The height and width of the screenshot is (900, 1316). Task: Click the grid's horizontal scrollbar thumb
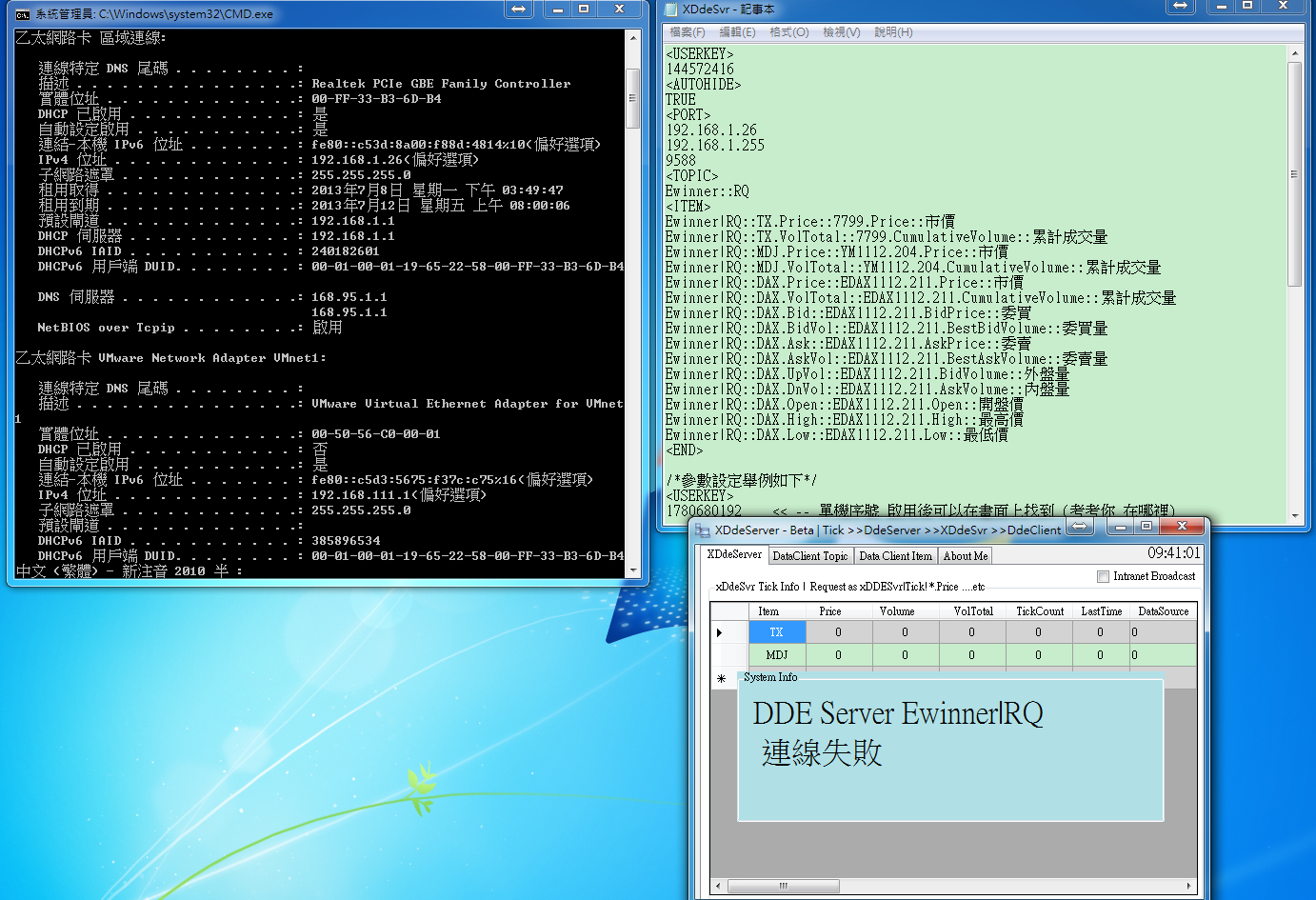click(783, 886)
